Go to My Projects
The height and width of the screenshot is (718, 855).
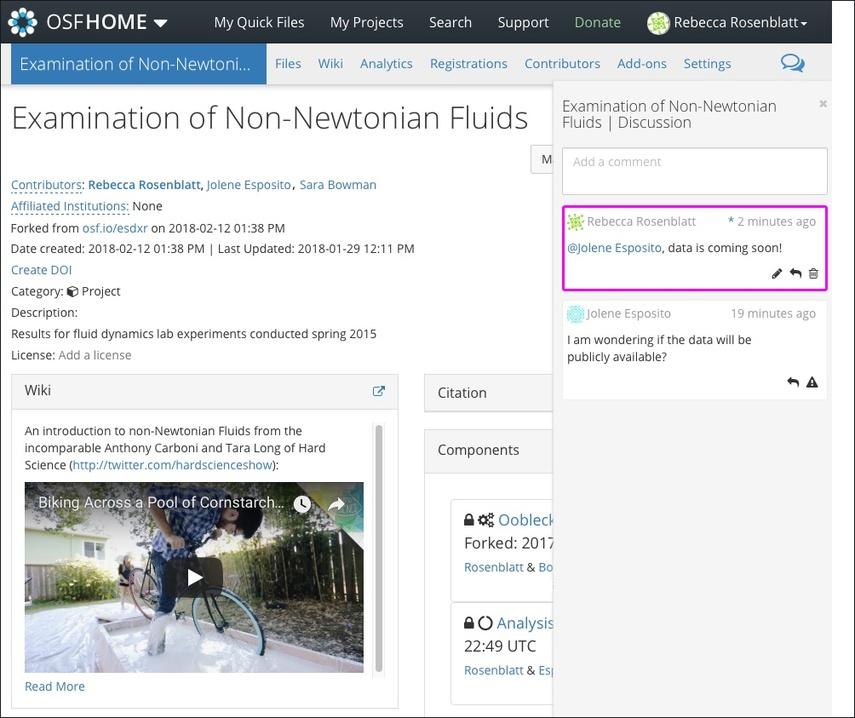(366, 22)
